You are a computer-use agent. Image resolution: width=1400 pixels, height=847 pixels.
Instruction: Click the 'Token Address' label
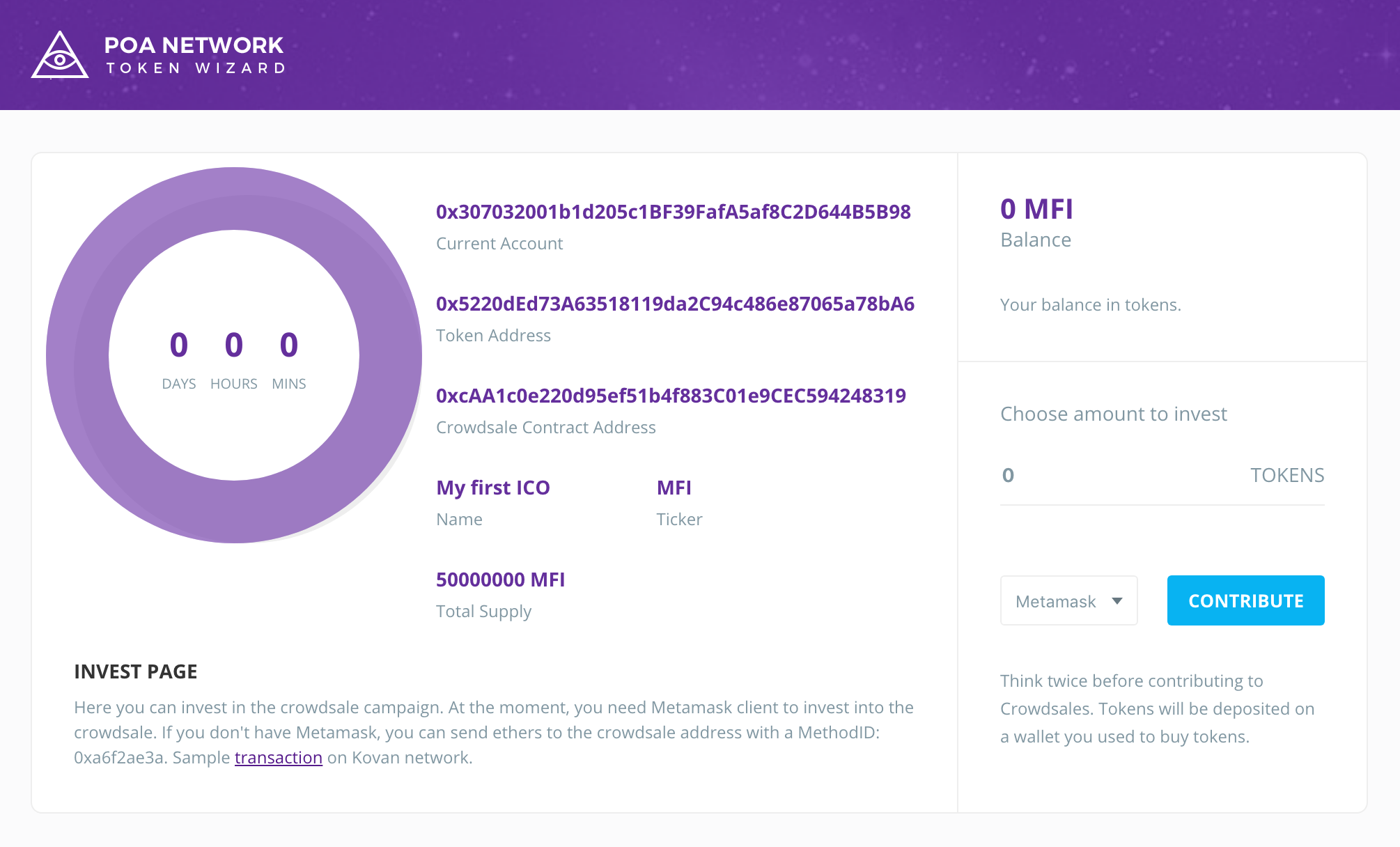click(493, 336)
